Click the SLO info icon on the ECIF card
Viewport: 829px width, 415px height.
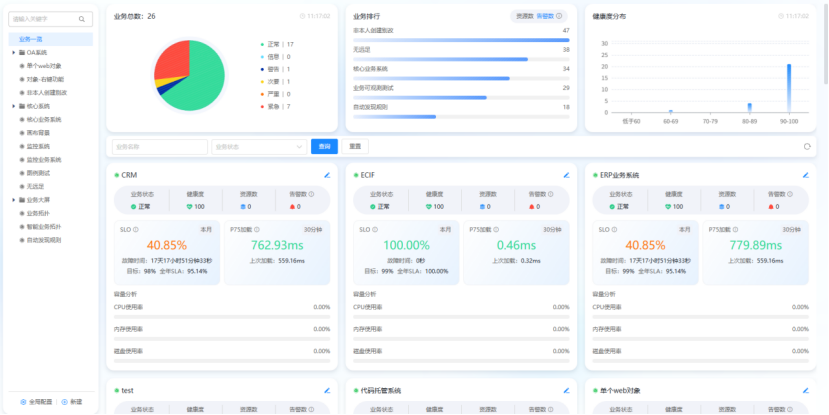[375, 229]
